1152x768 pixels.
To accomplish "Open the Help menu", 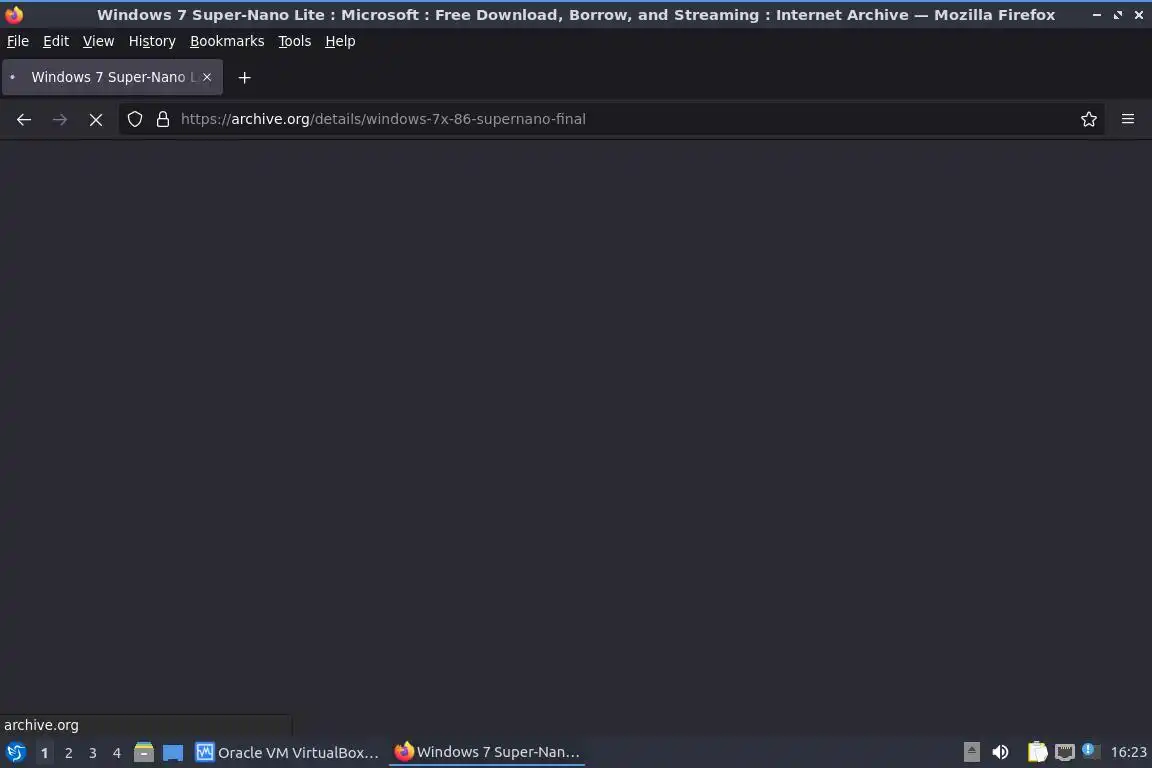I will (x=340, y=41).
